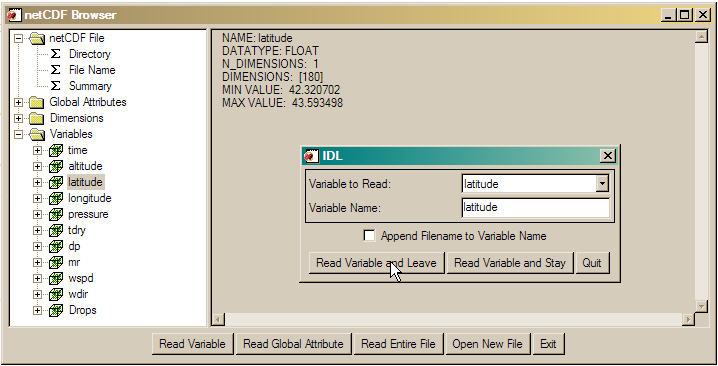Screen dimensions: 718x366
Task: Click the netCDF Browser title bar icon
Action: click(14, 15)
